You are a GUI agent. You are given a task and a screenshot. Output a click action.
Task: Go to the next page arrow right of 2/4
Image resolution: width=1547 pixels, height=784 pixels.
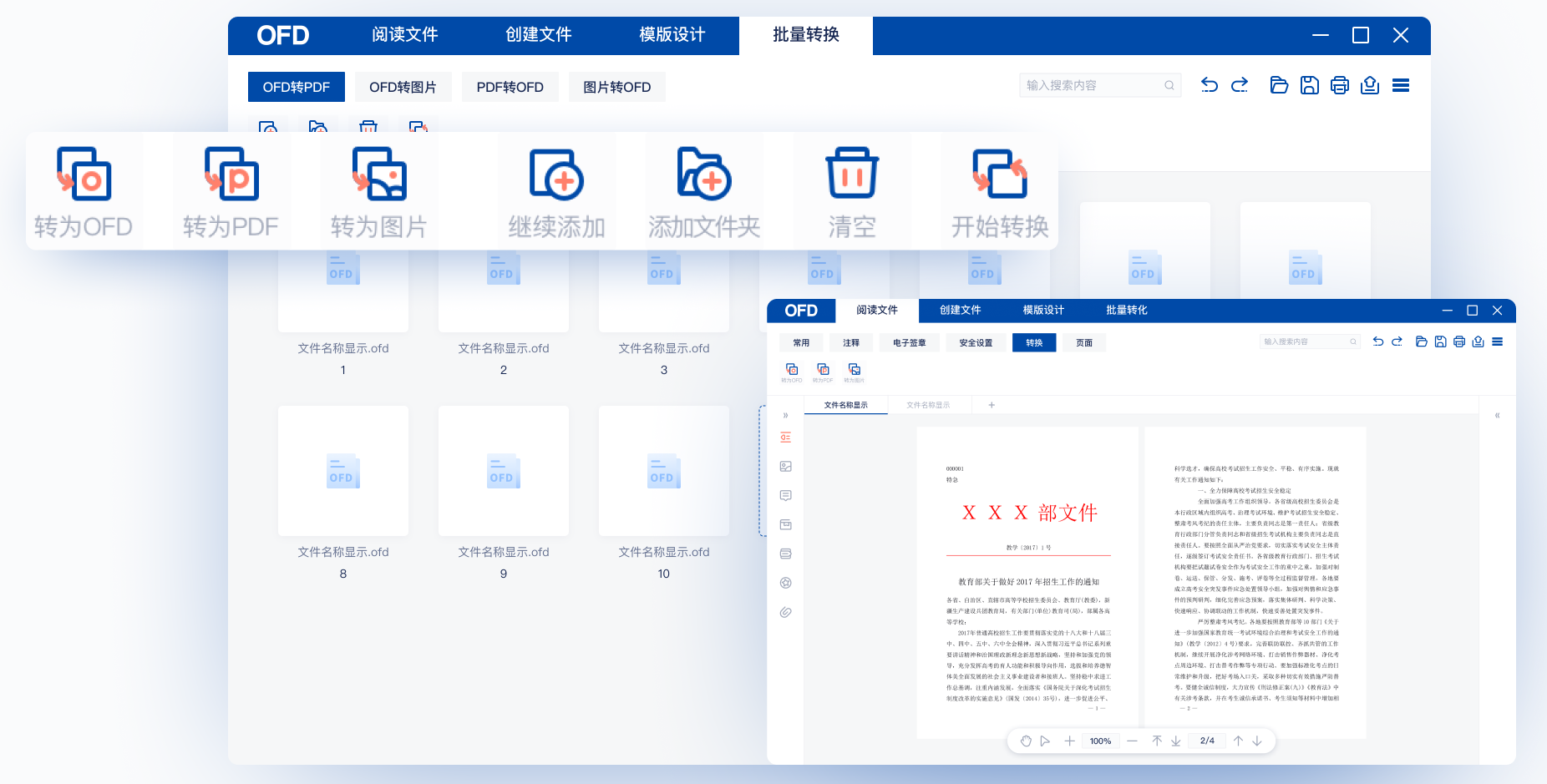(1256, 741)
